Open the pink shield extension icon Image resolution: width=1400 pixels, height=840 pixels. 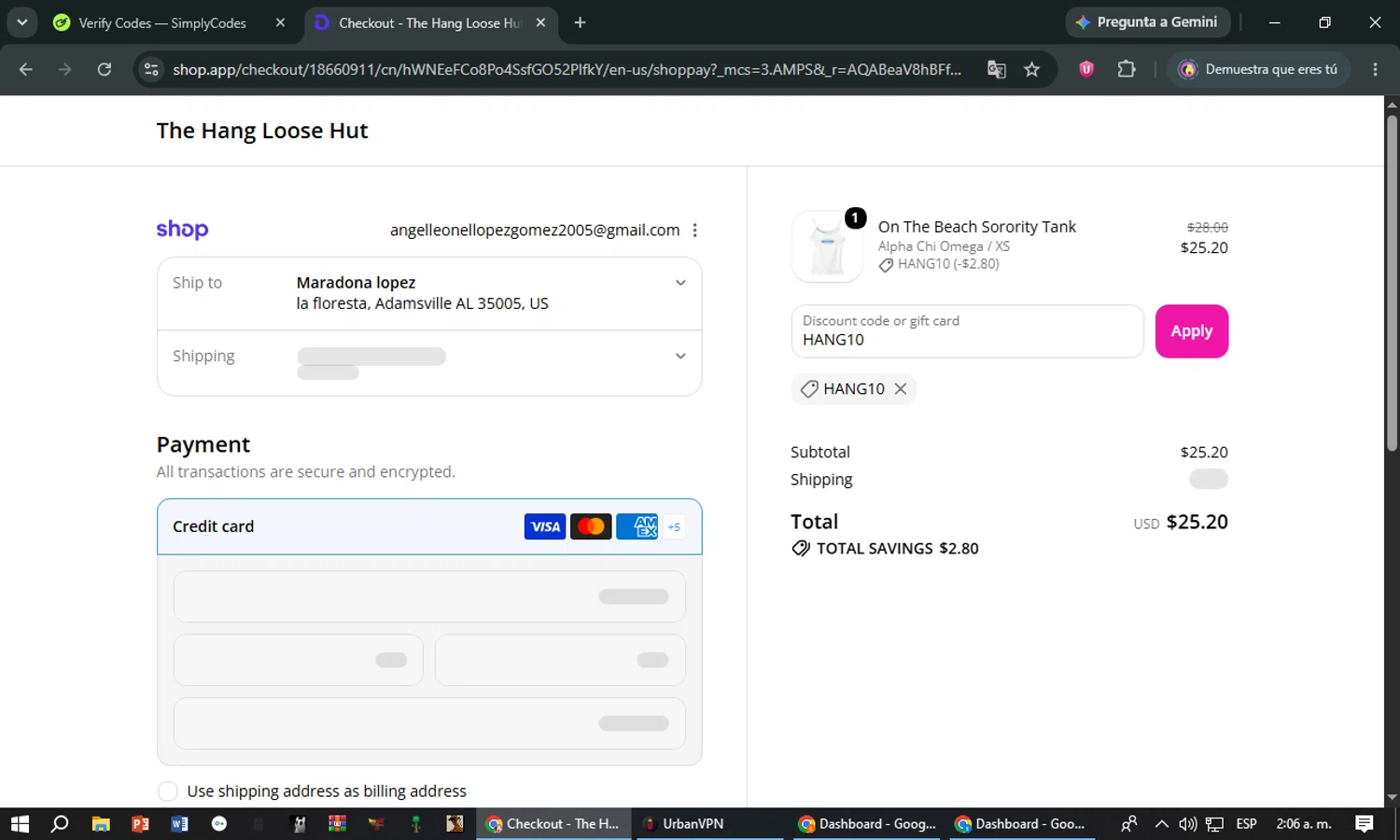(1086, 69)
